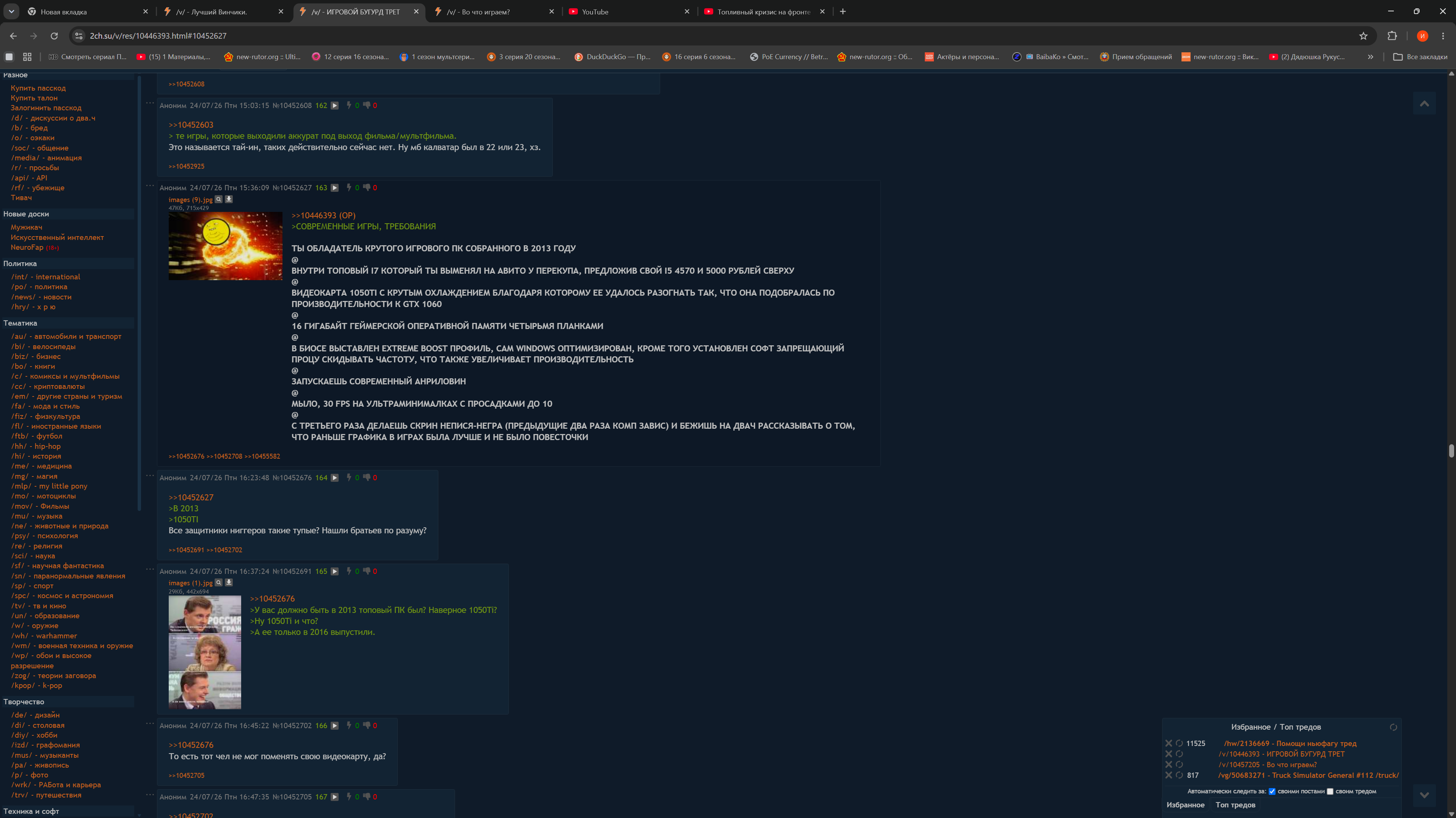Remove the Во что играем? thread from favorites
The height and width of the screenshot is (818, 1456).
tap(1169, 764)
